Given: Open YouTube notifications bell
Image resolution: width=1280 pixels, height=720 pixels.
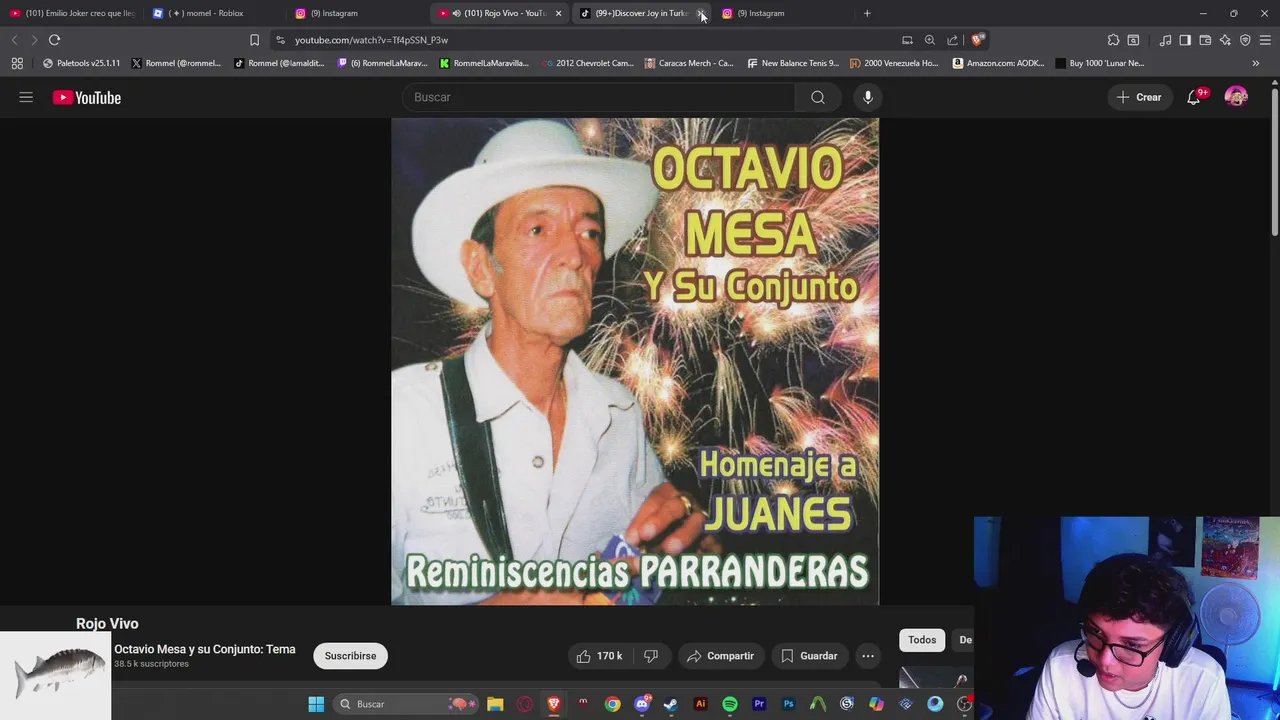Looking at the screenshot, I should coord(1194,97).
